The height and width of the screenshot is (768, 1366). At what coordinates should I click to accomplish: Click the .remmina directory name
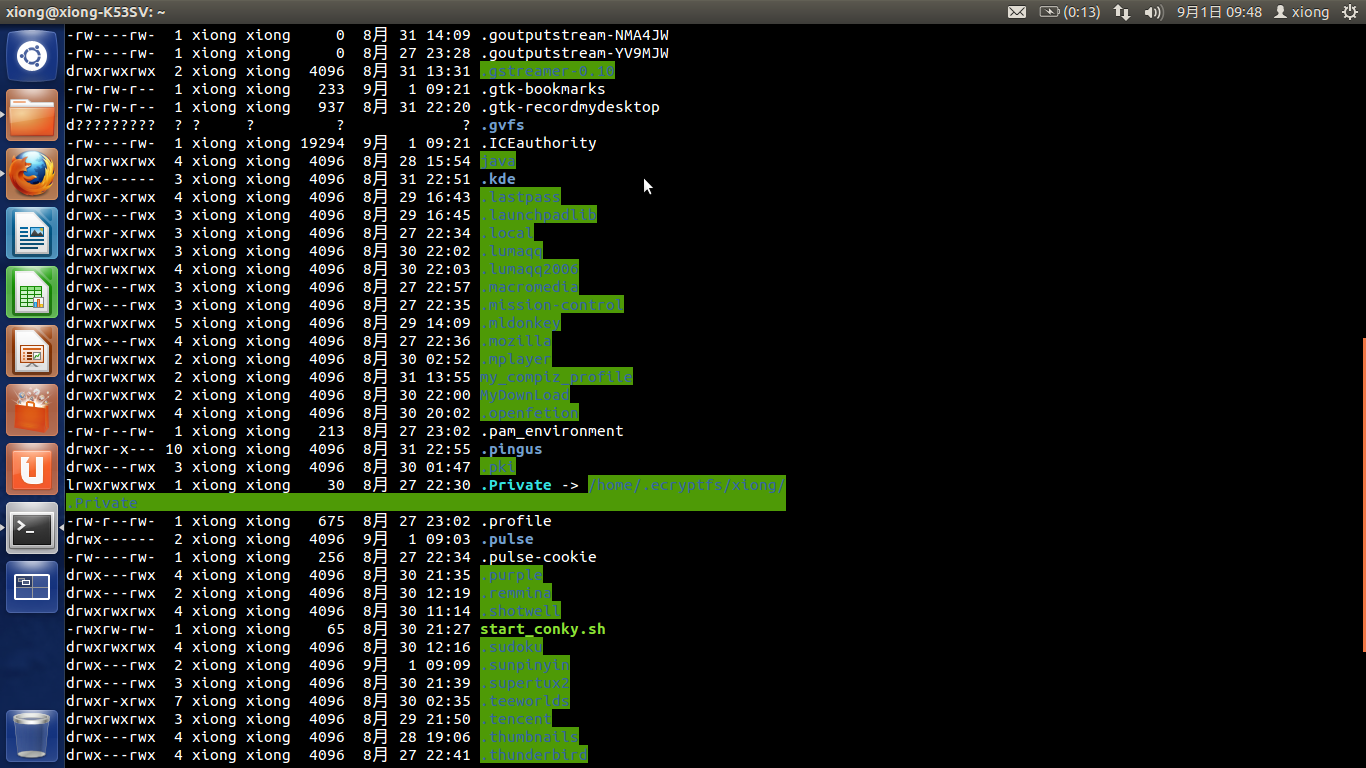click(516, 593)
